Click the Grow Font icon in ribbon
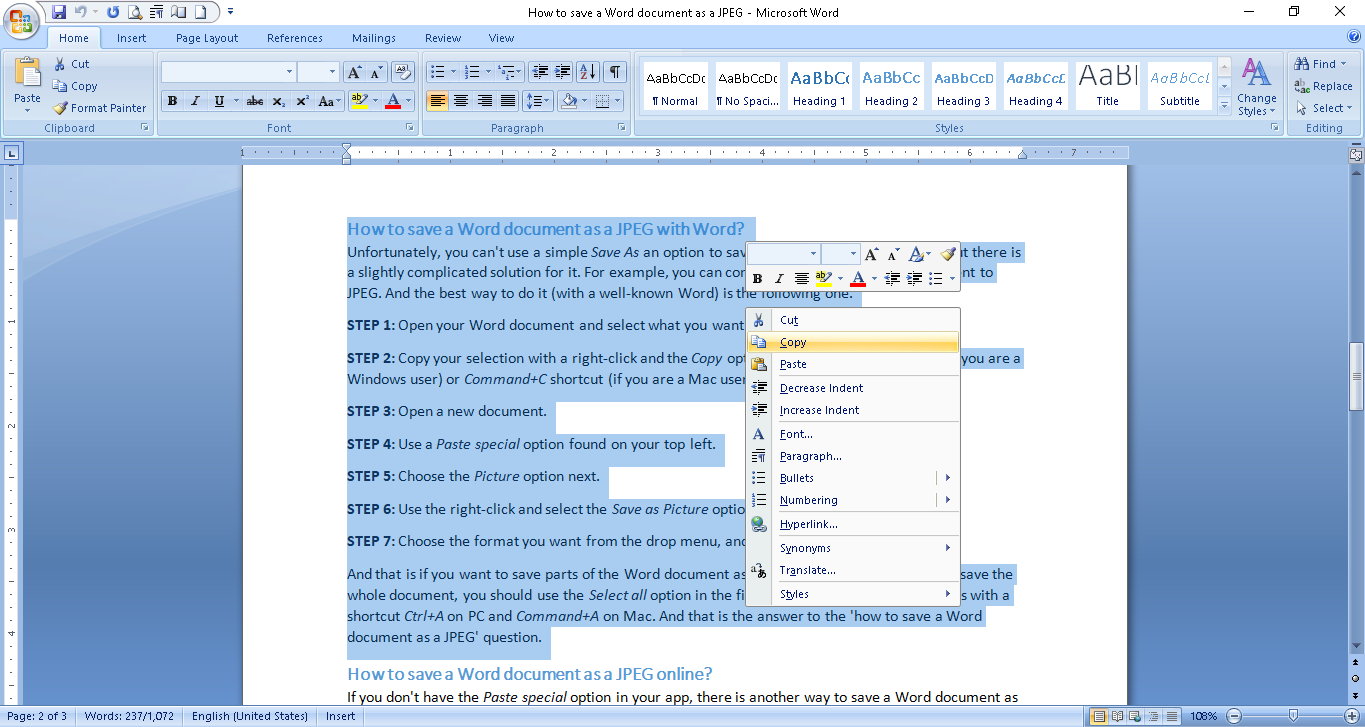 354,72
